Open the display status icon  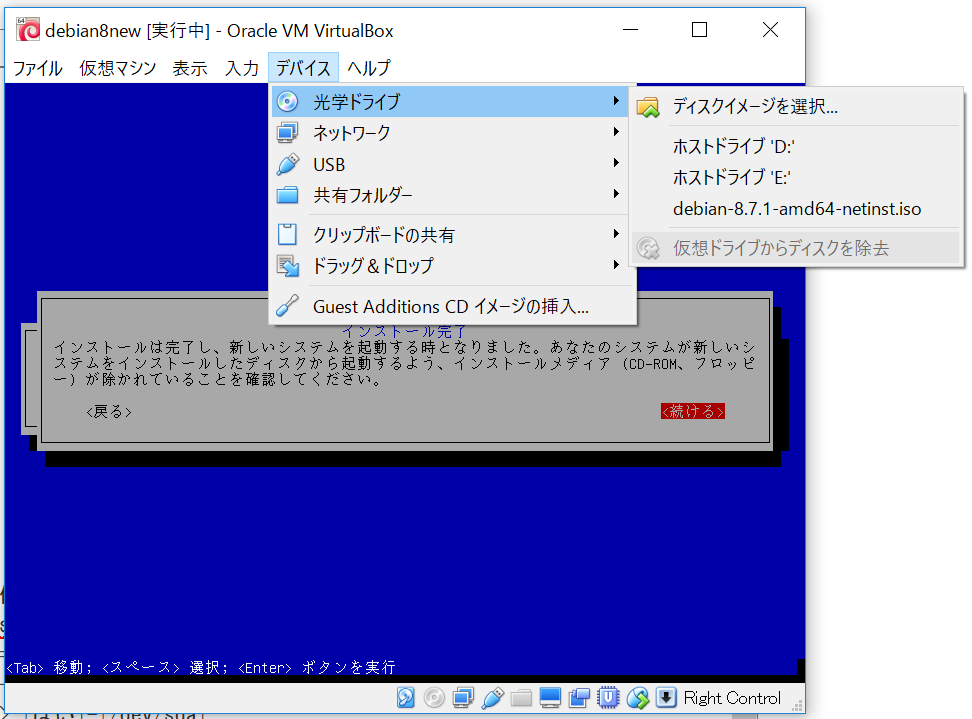[x=549, y=697]
